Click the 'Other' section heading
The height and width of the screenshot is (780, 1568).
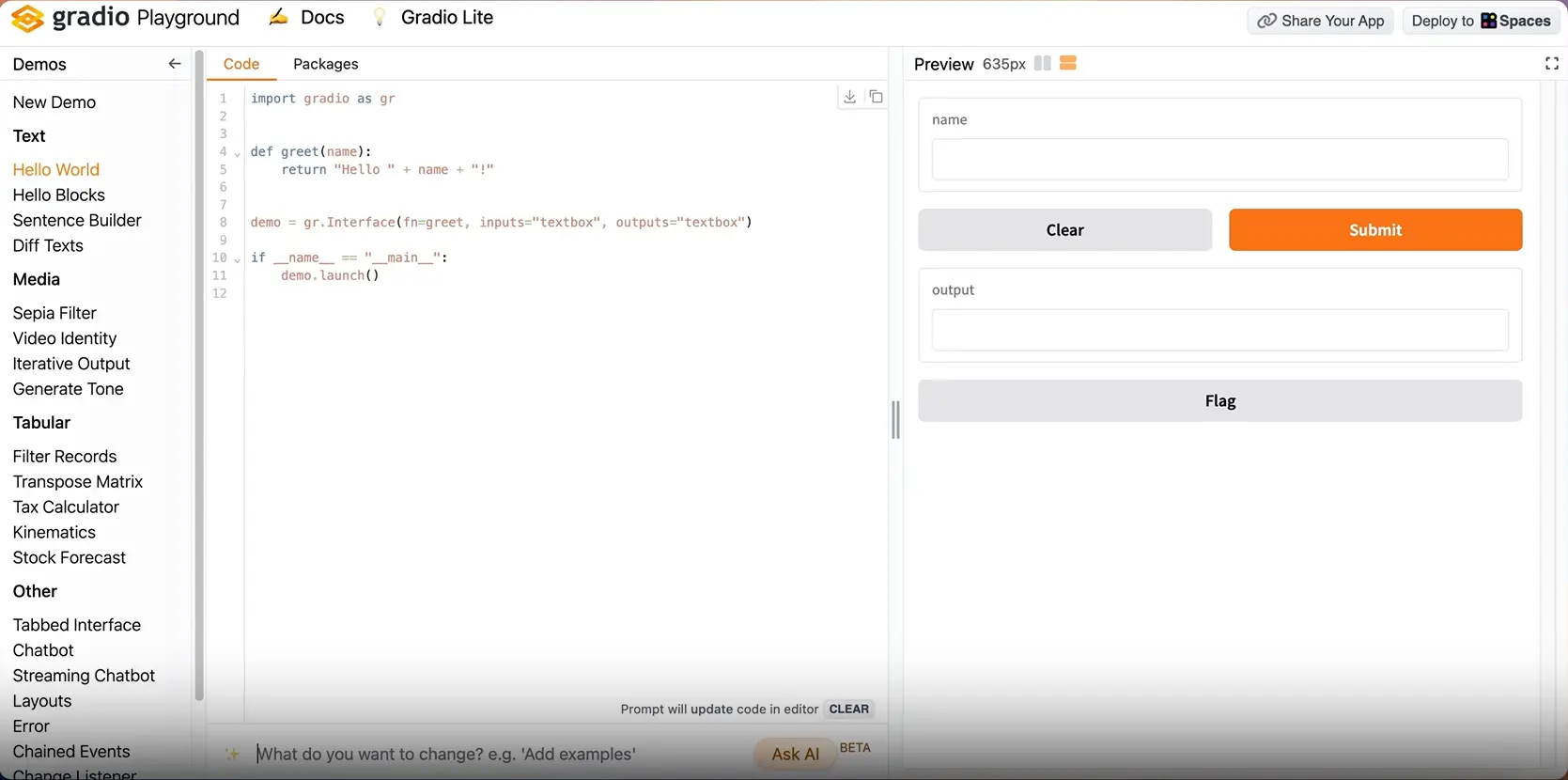35,592
